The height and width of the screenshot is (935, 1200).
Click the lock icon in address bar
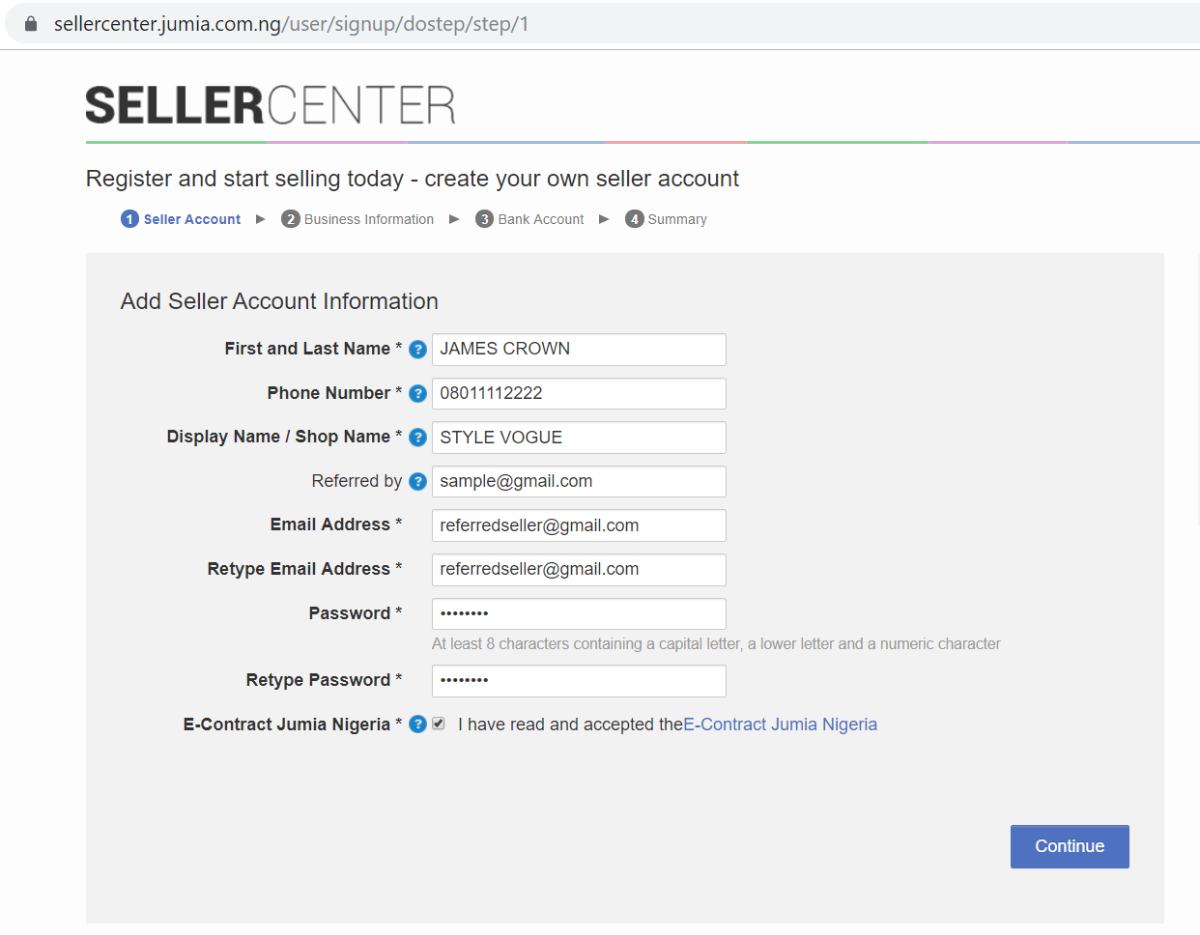pyautogui.click(x=31, y=23)
